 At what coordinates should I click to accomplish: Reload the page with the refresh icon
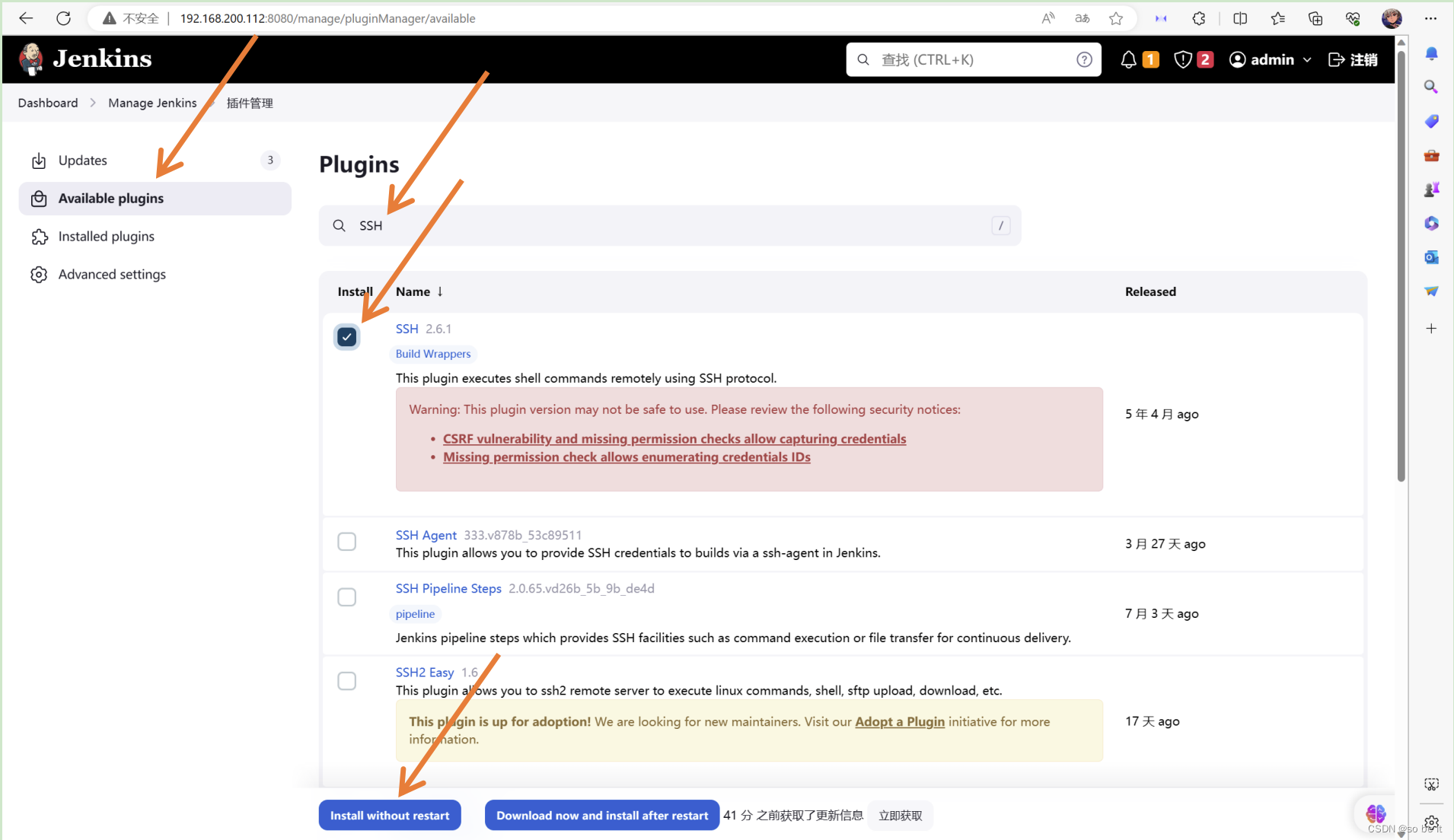pos(64,18)
